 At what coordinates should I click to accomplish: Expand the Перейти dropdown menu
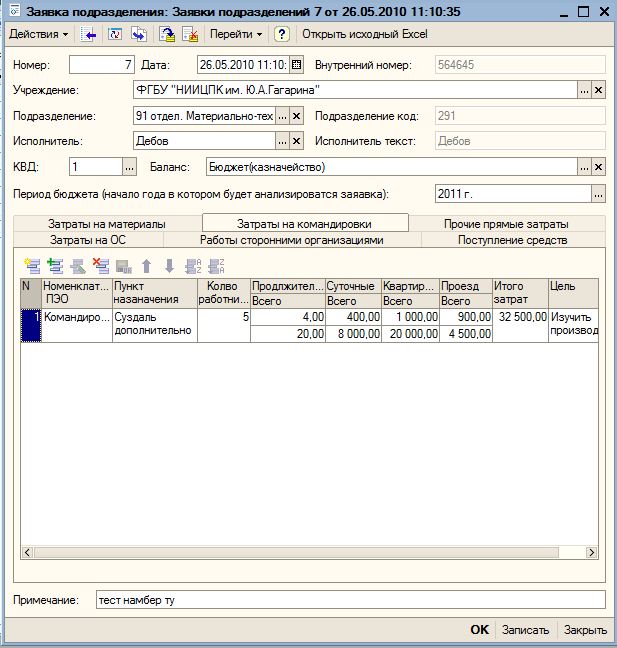236,34
